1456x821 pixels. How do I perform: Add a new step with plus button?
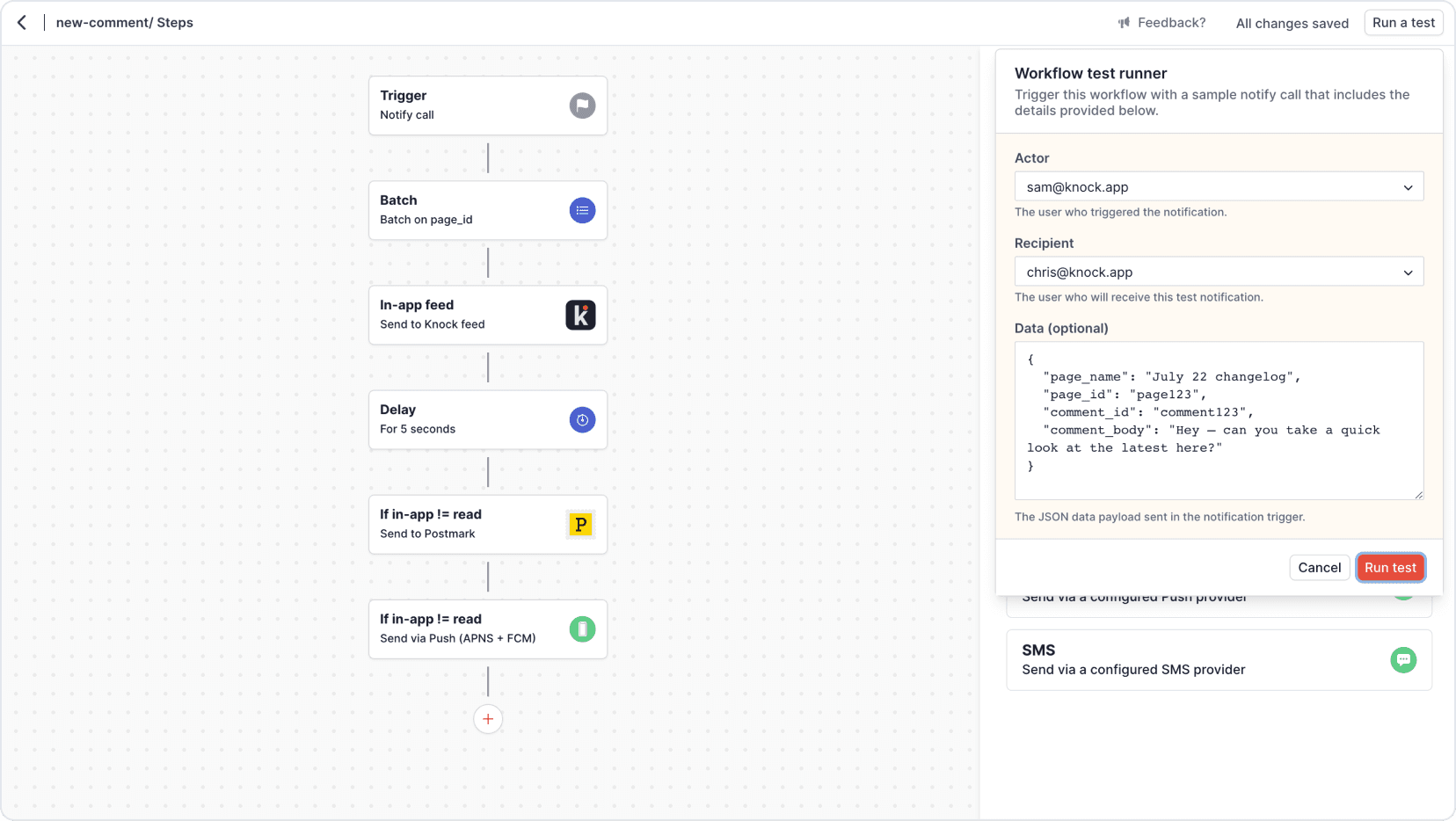coord(488,719)
